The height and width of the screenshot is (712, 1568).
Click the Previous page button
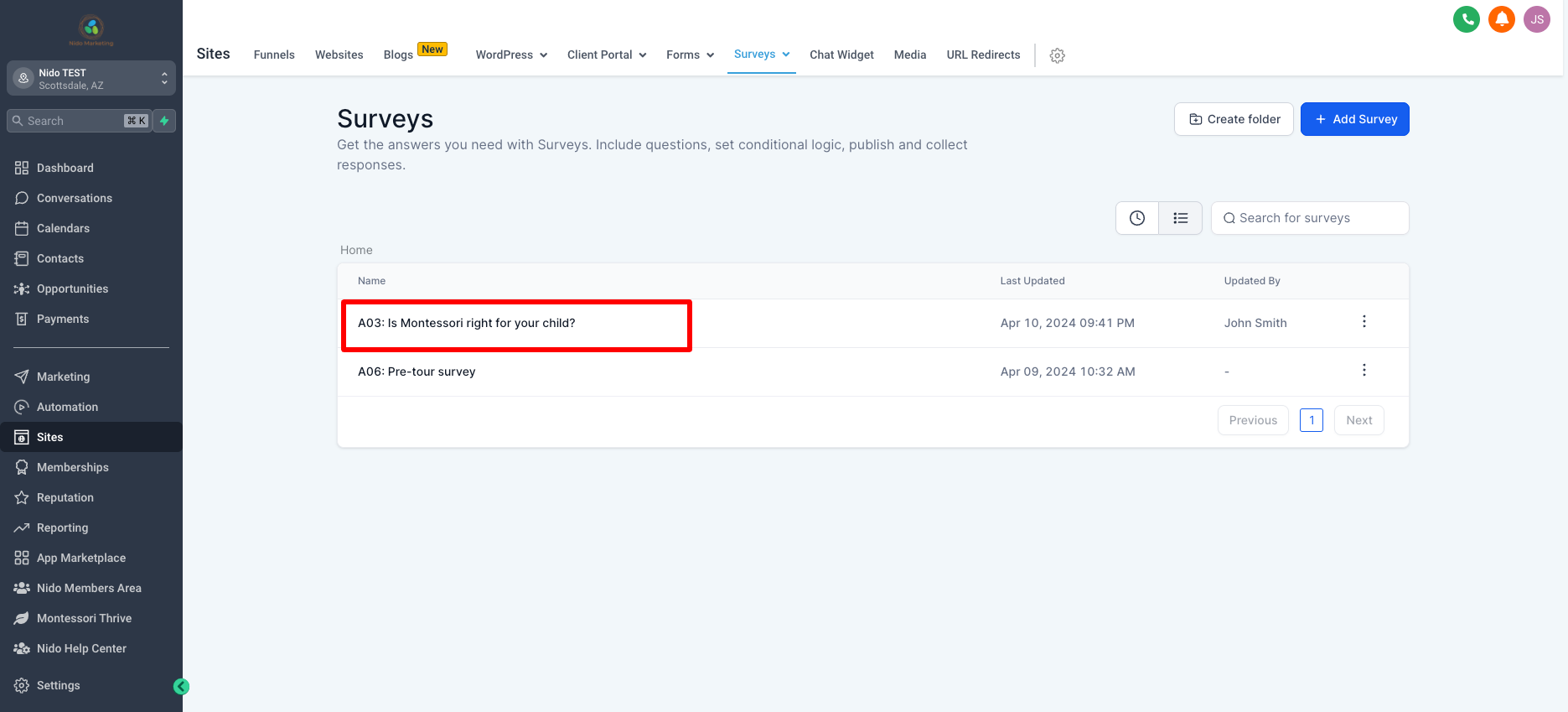pos(1253,420)
